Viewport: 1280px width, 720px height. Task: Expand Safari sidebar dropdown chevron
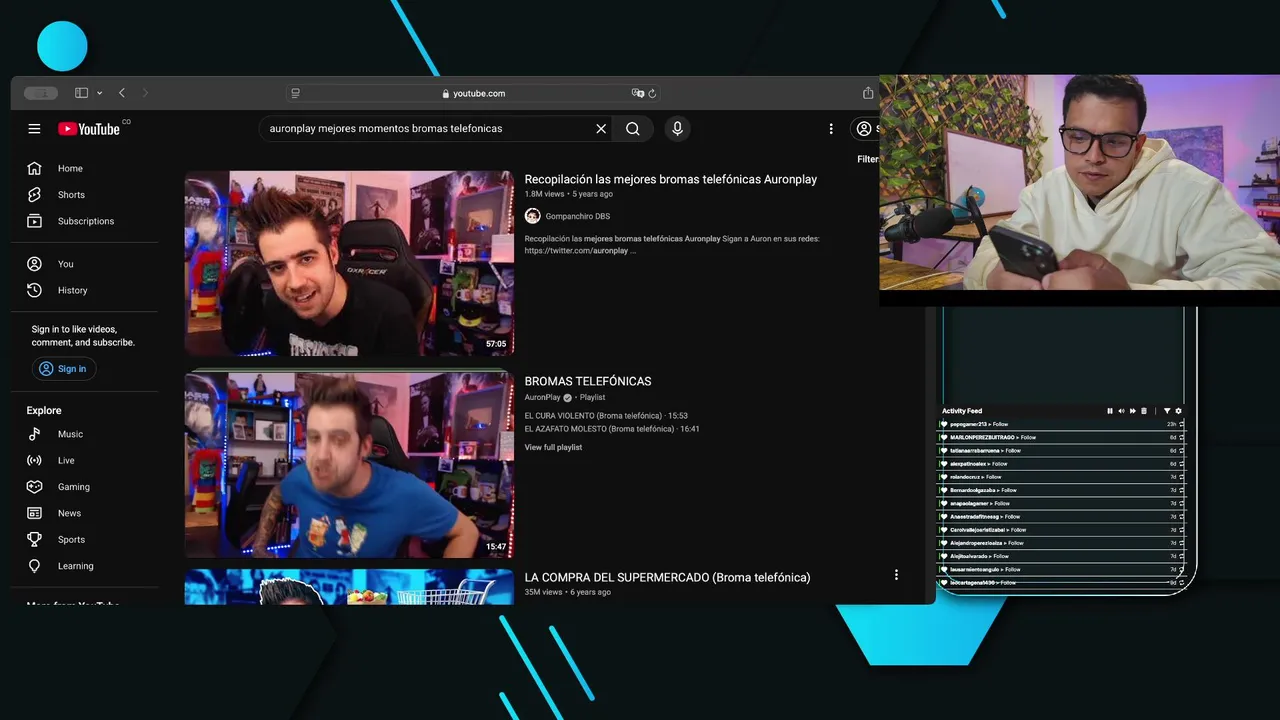coord(99,93)
